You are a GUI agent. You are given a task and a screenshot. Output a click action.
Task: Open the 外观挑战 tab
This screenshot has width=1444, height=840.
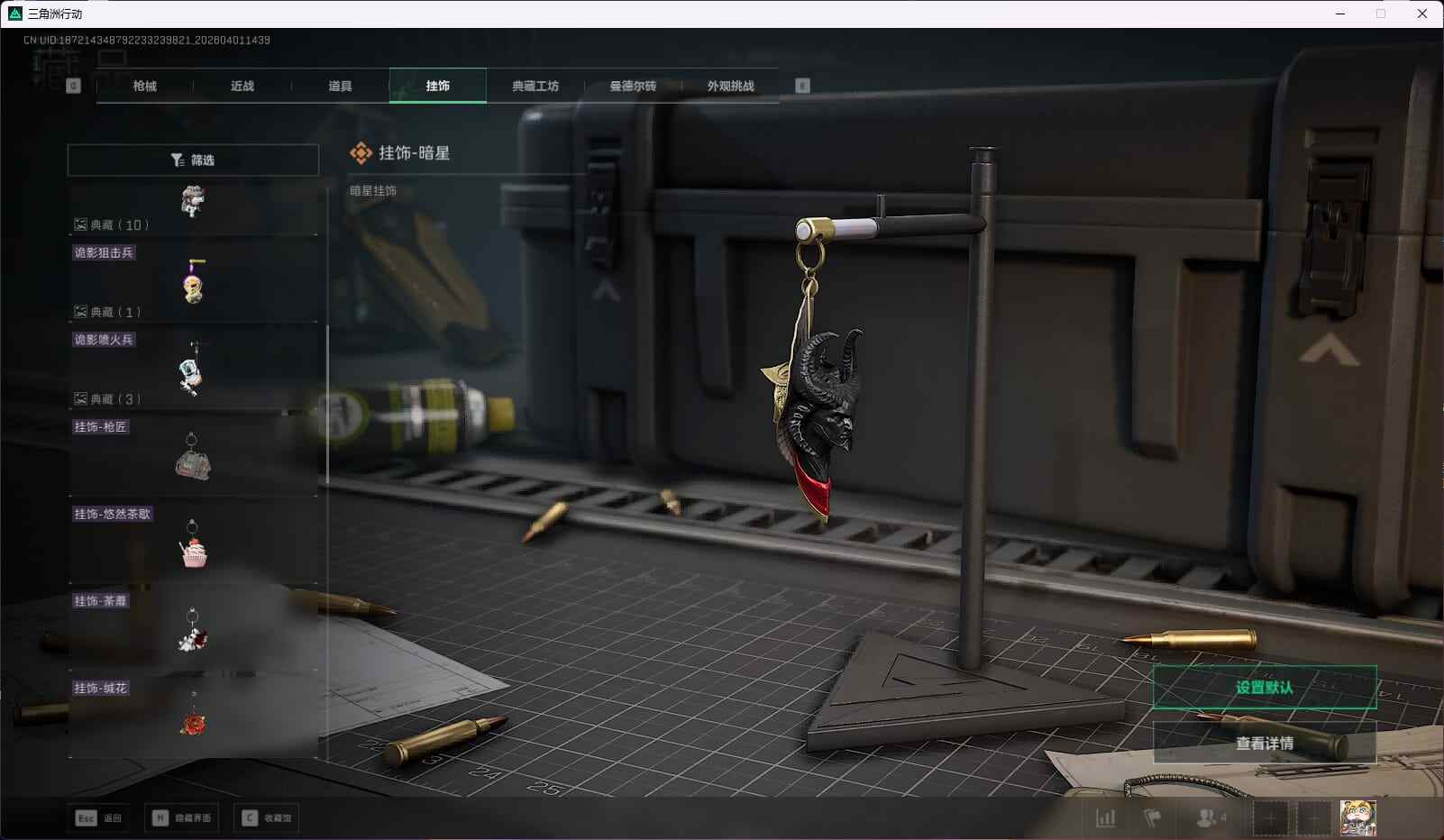point(730,87)
